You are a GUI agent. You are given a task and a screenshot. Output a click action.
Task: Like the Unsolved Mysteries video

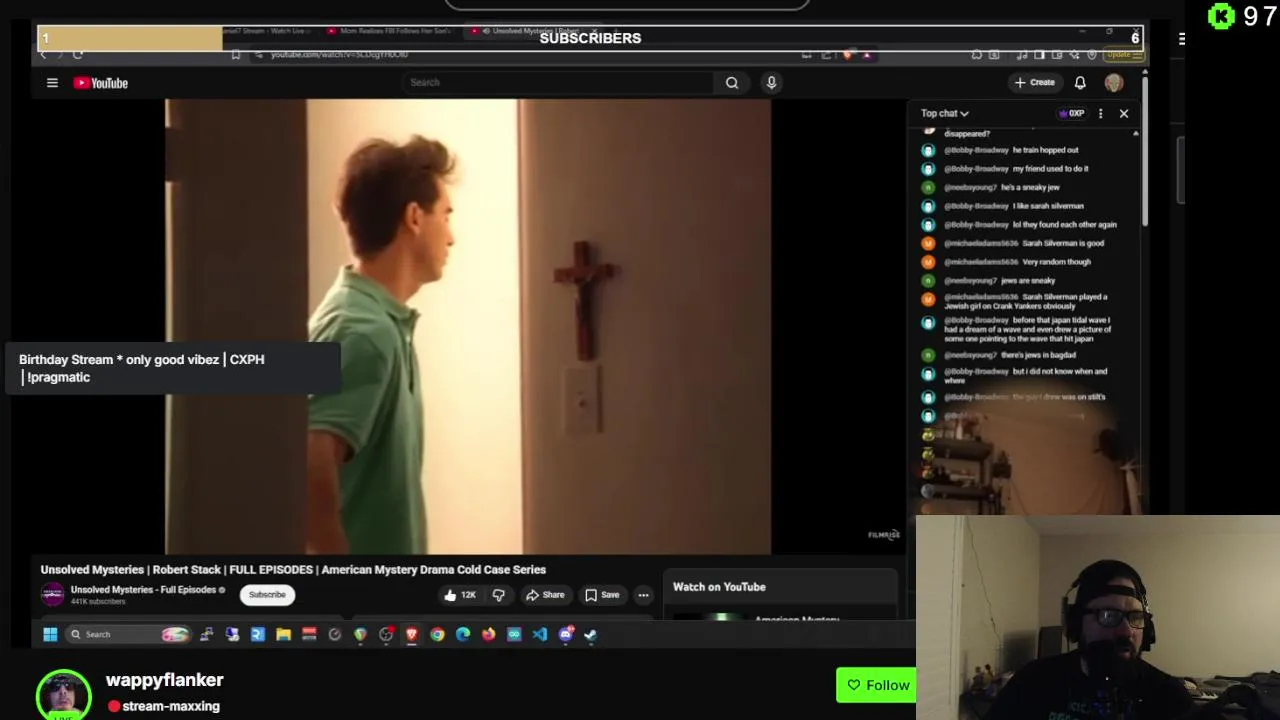pyautogui.click(x=460, y=595)
